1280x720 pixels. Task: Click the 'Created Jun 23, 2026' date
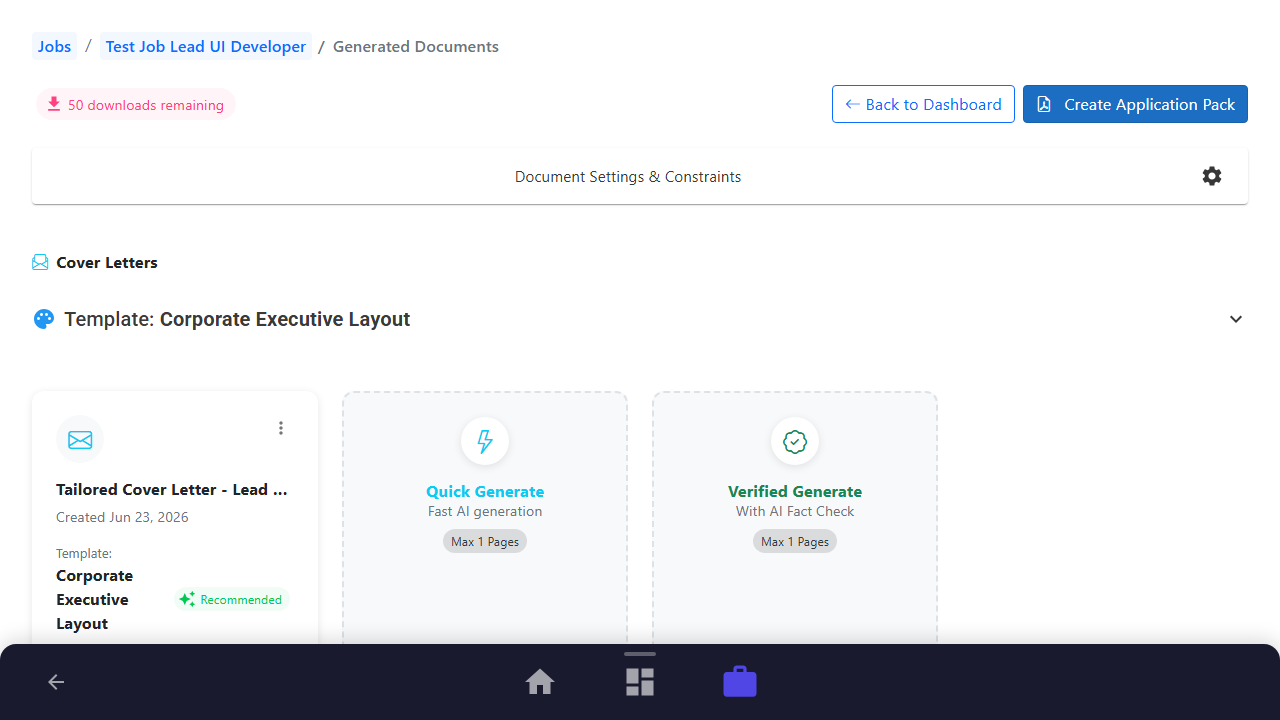[x=122, y=517]
